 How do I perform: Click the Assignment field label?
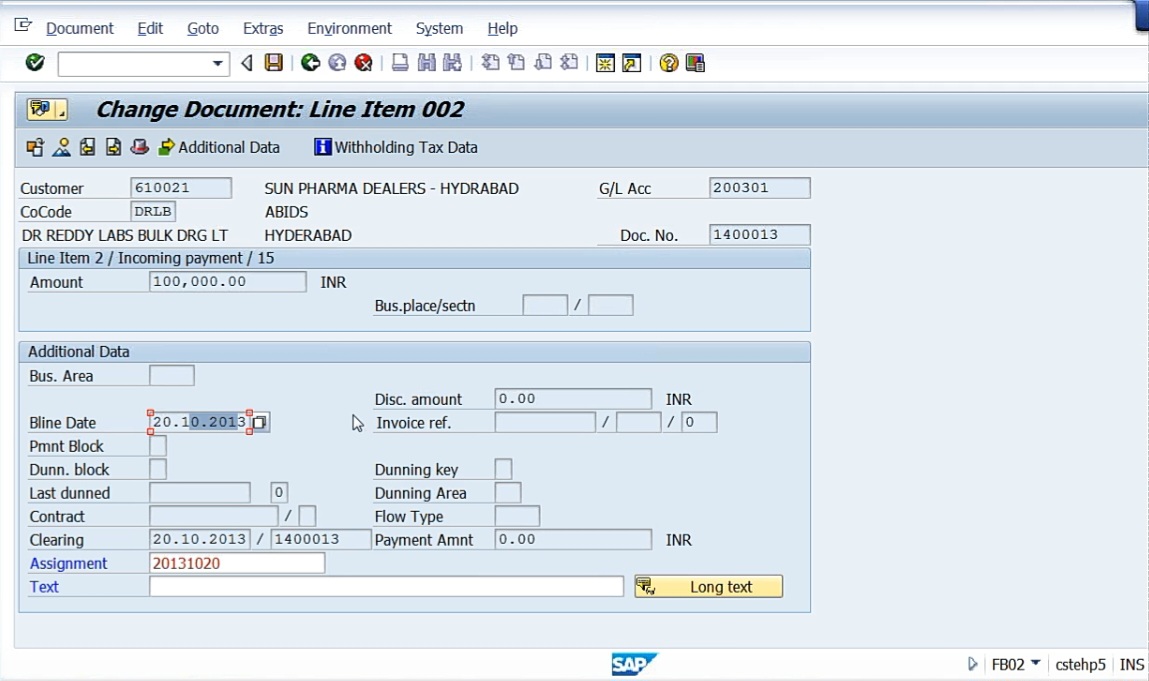[x=68, y=563]
